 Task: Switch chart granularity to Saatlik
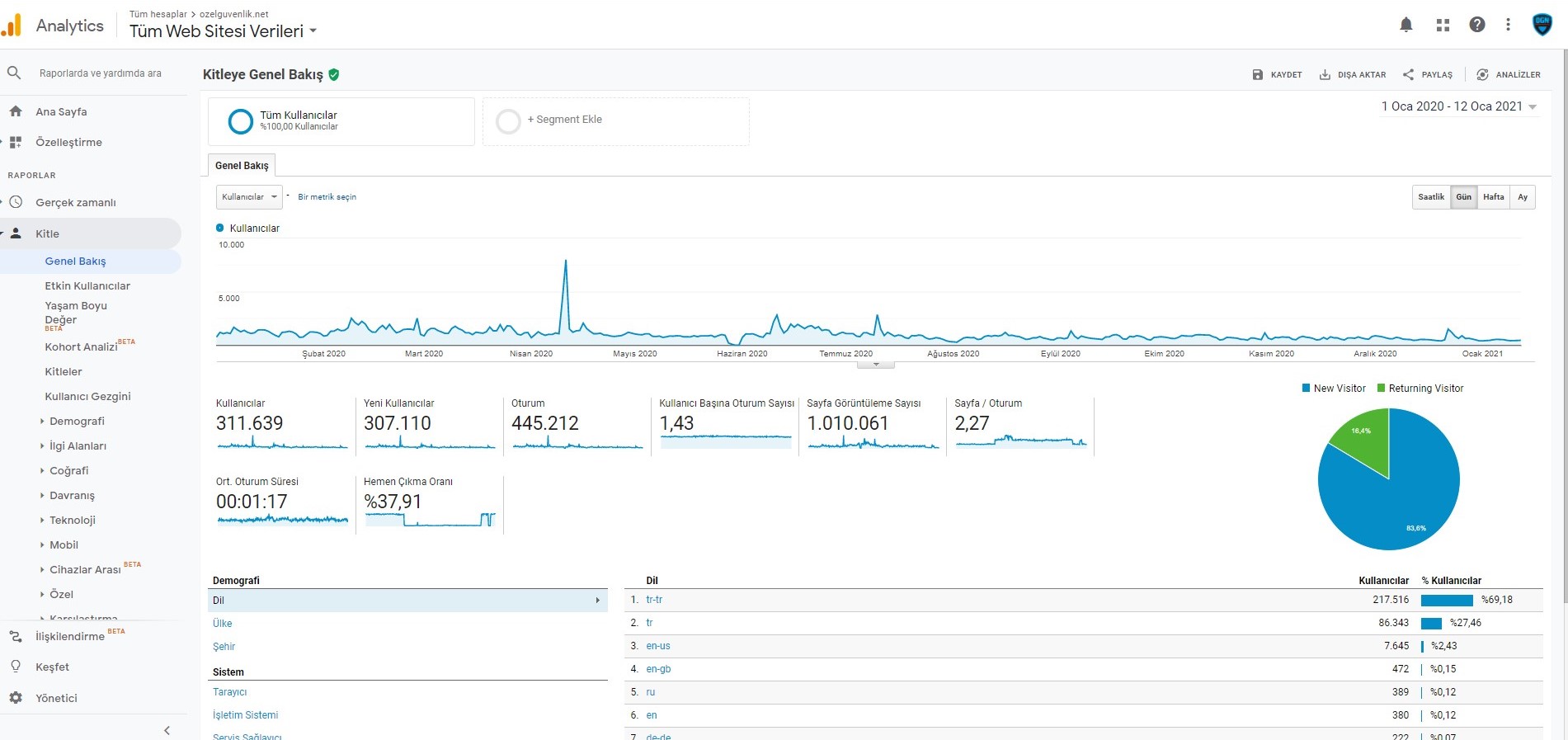(1431, 197)
